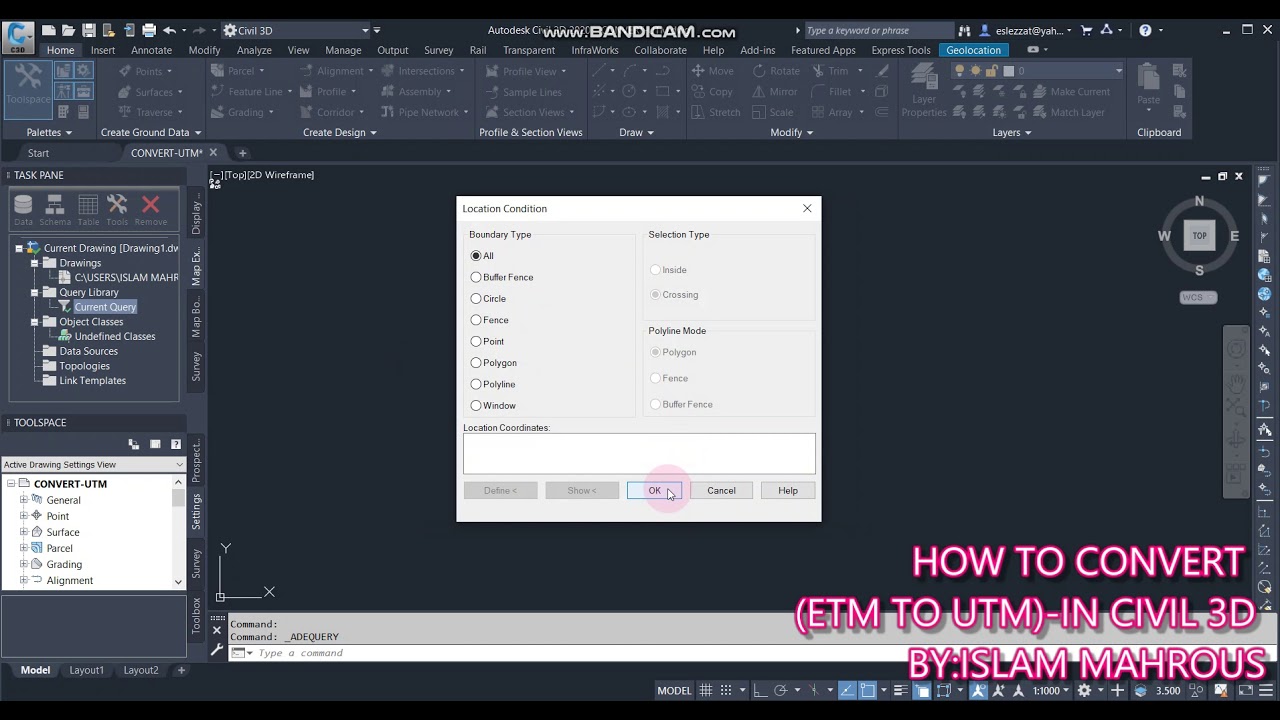The height and width of the screenshot is (720, 1280).
Task: Expand the Create Ground Data panel
Action: (150, 132)
